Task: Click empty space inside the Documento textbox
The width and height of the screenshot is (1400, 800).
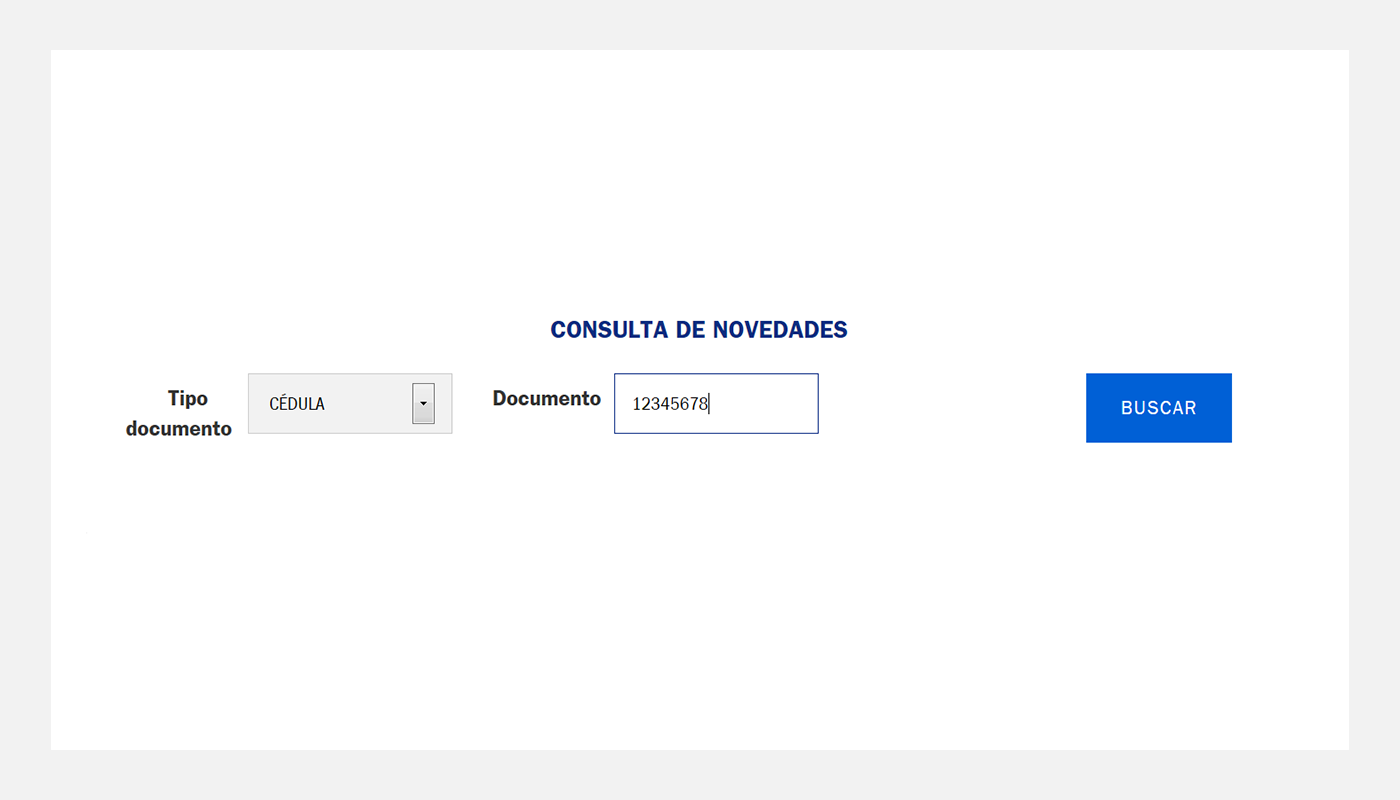Action: click(765, 404)
